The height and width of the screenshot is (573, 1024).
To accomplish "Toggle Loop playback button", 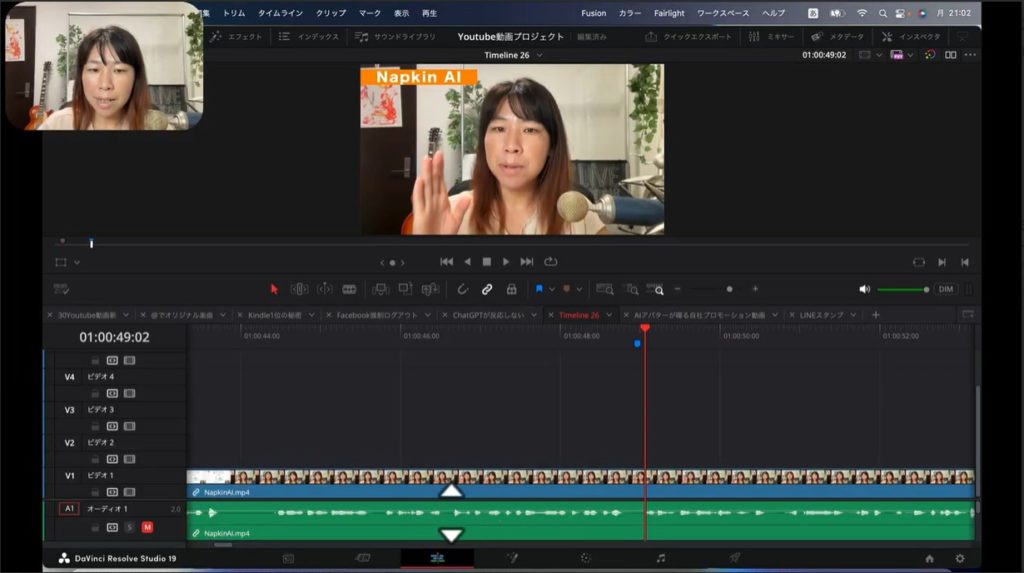I will click(550, 262).
